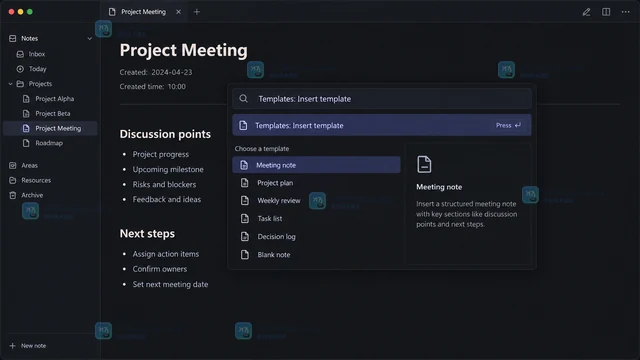Open a new tab with plus icon
Image resolution: width=640 pixels, height=360 pixels.
(x=197, y=12)
